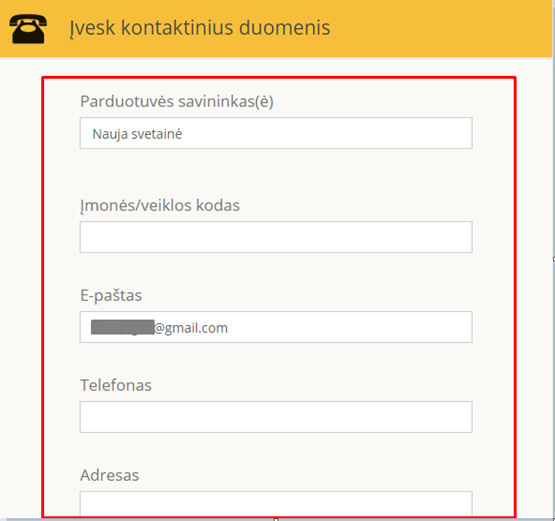555x521 pixels.
Task: Click the E-paštas label
Action: pyautogui.click(x=111, y=296)
